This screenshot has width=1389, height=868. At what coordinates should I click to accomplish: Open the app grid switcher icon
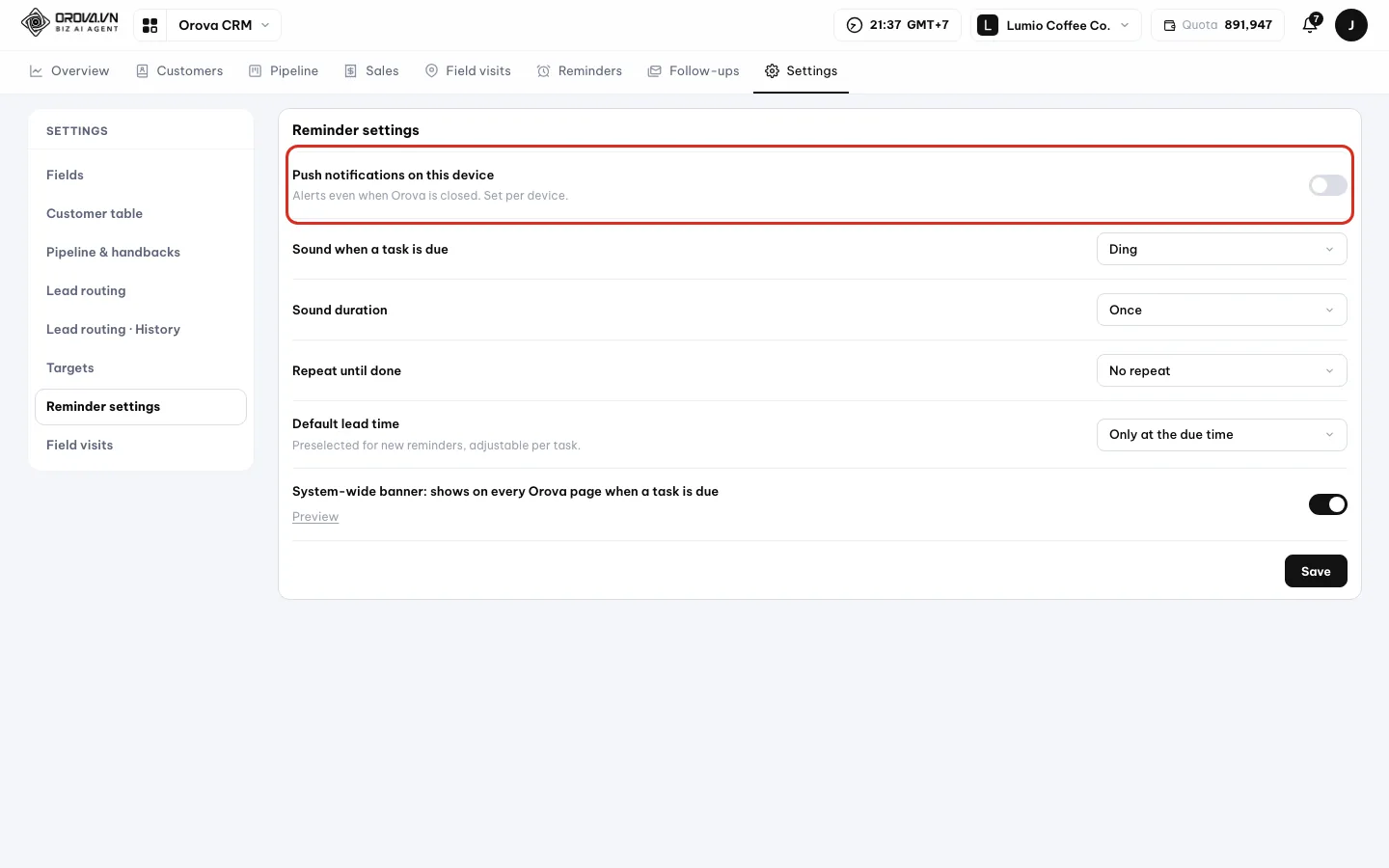pos(150,25)
